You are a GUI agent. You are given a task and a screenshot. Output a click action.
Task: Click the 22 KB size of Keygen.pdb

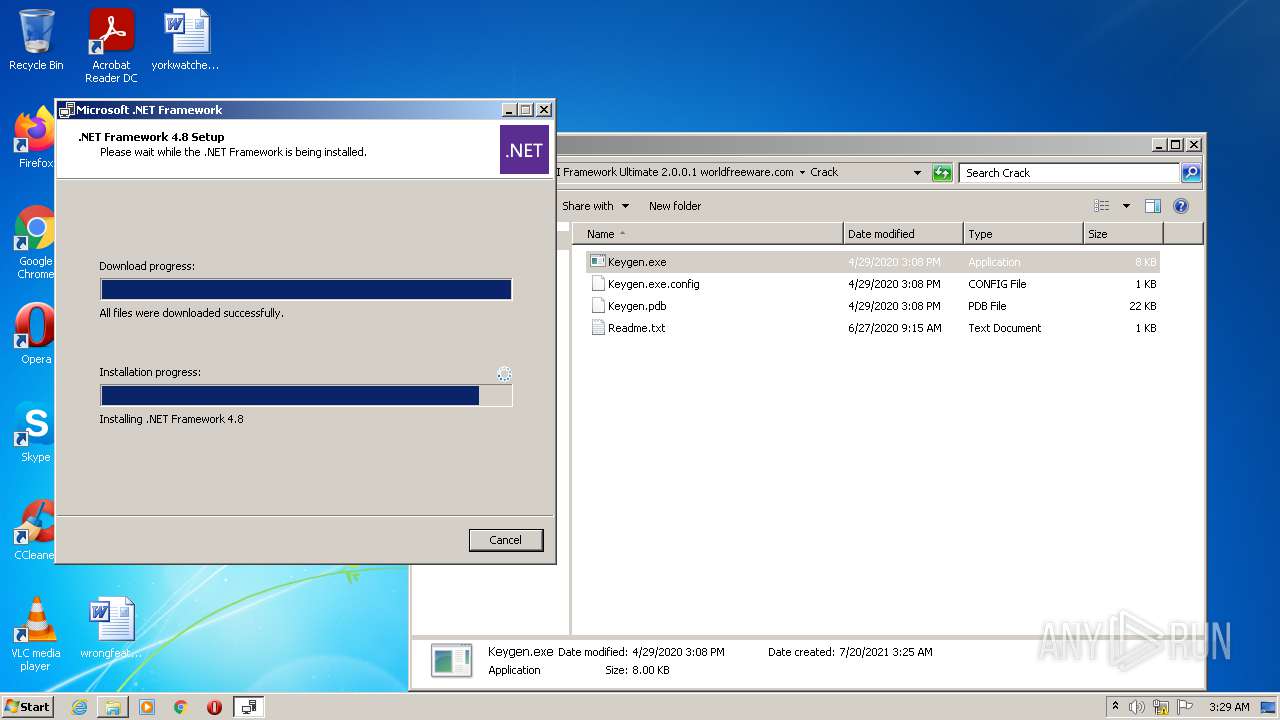1143,306
